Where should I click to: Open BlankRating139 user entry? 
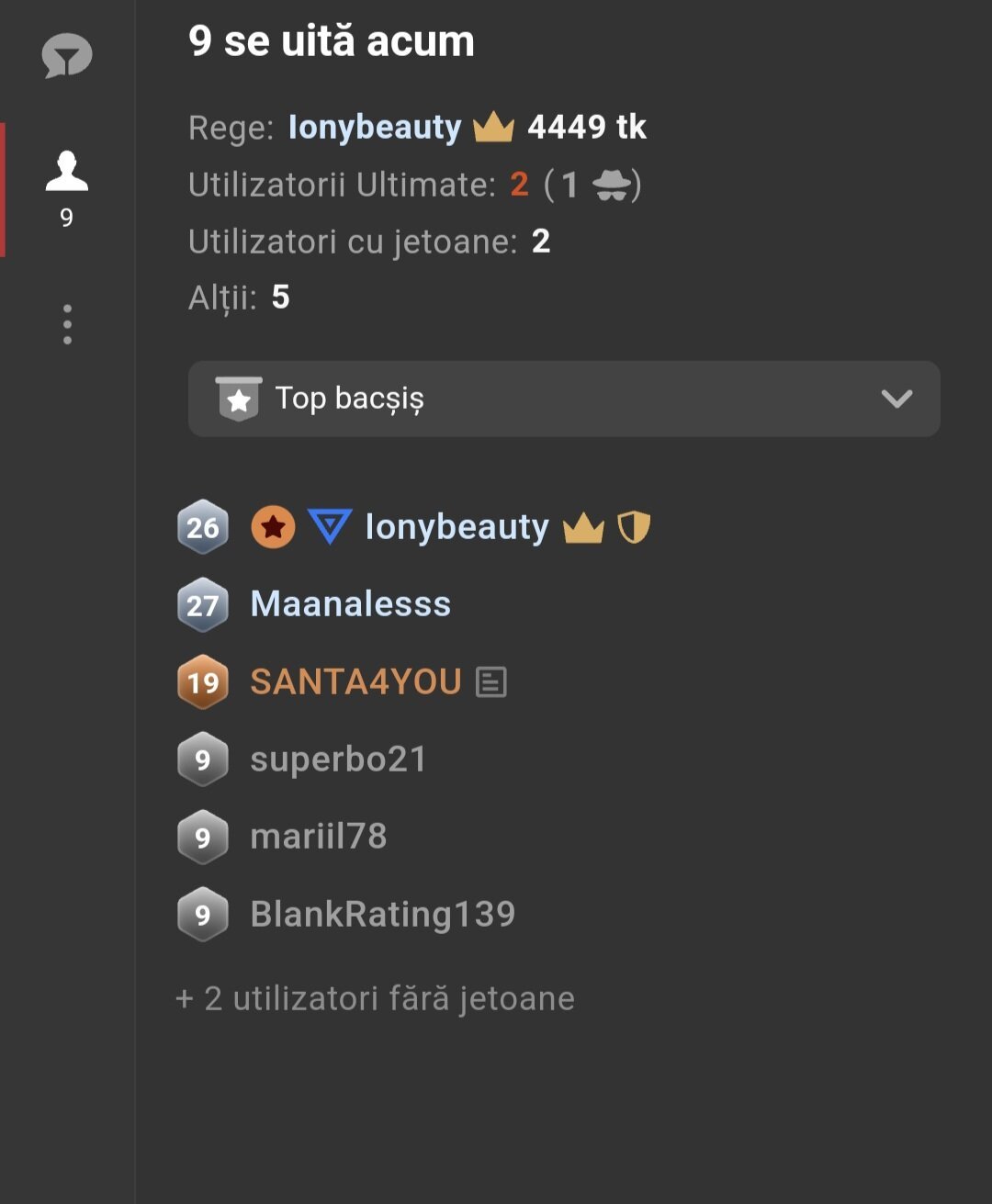(x=382, y=915)
